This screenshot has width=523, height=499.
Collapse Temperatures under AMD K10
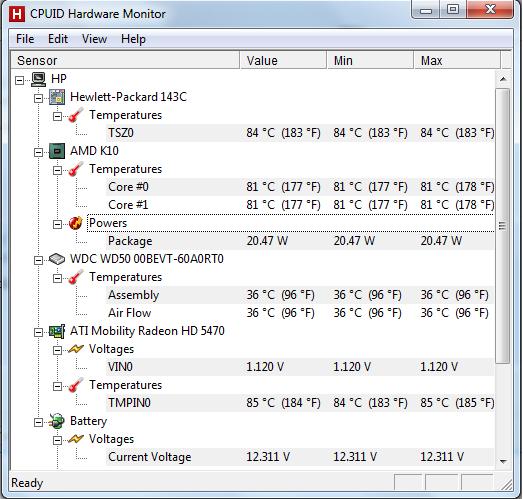58,170
